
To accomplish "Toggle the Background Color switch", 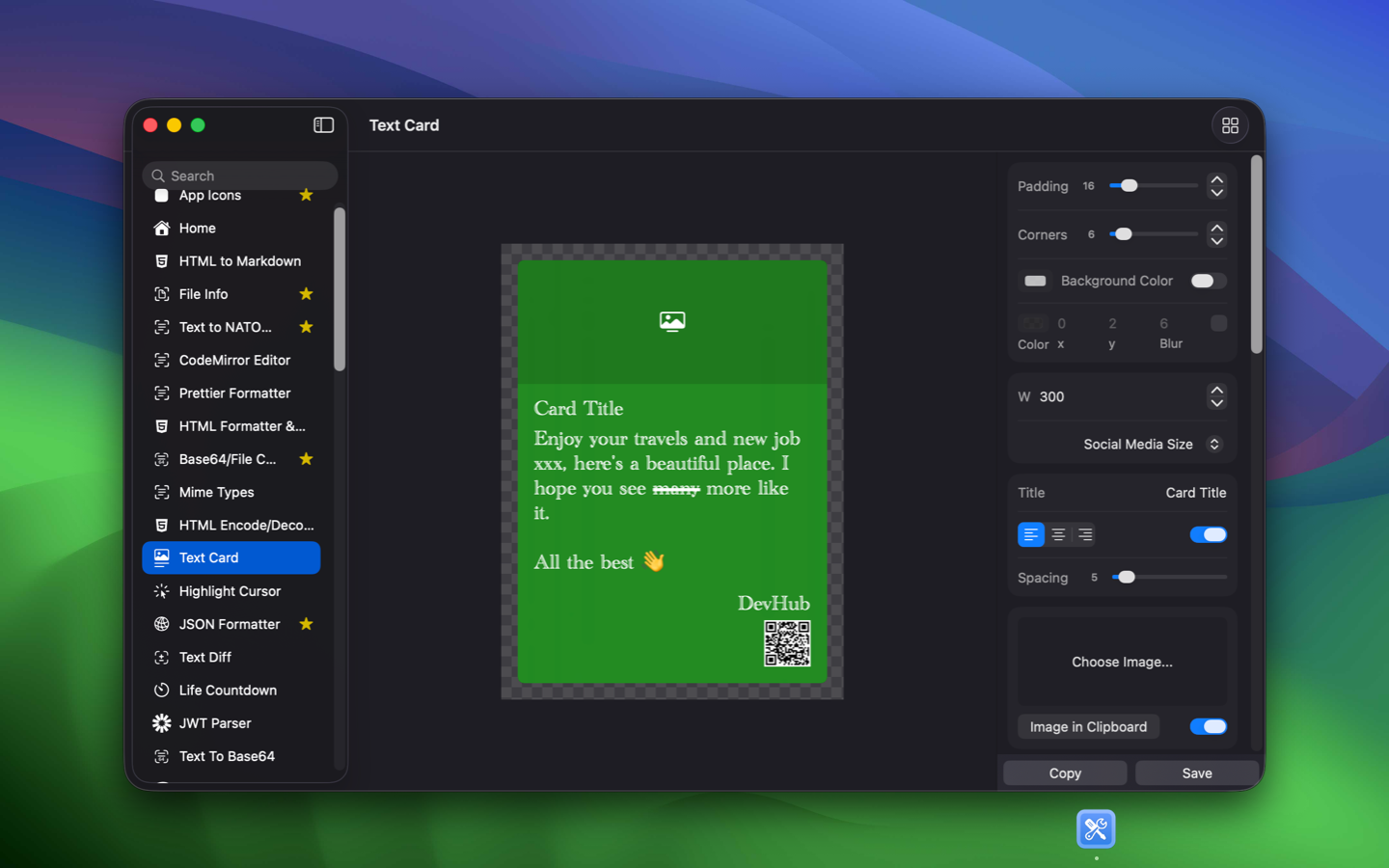I will tap(1209, 281).
